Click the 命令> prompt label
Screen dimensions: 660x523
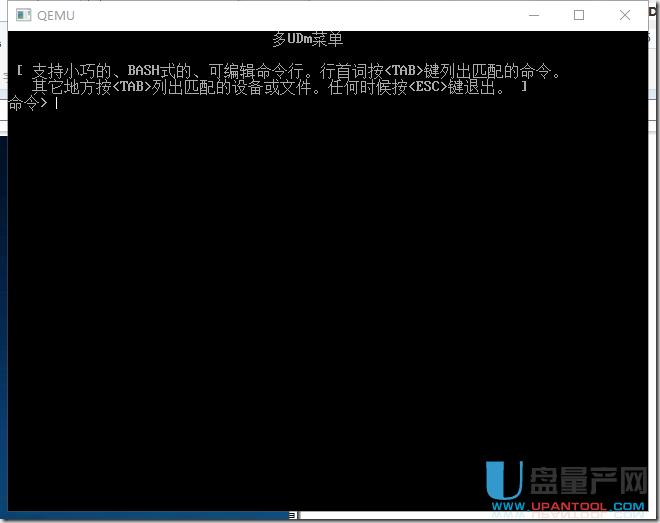click(x=27, y=103)
